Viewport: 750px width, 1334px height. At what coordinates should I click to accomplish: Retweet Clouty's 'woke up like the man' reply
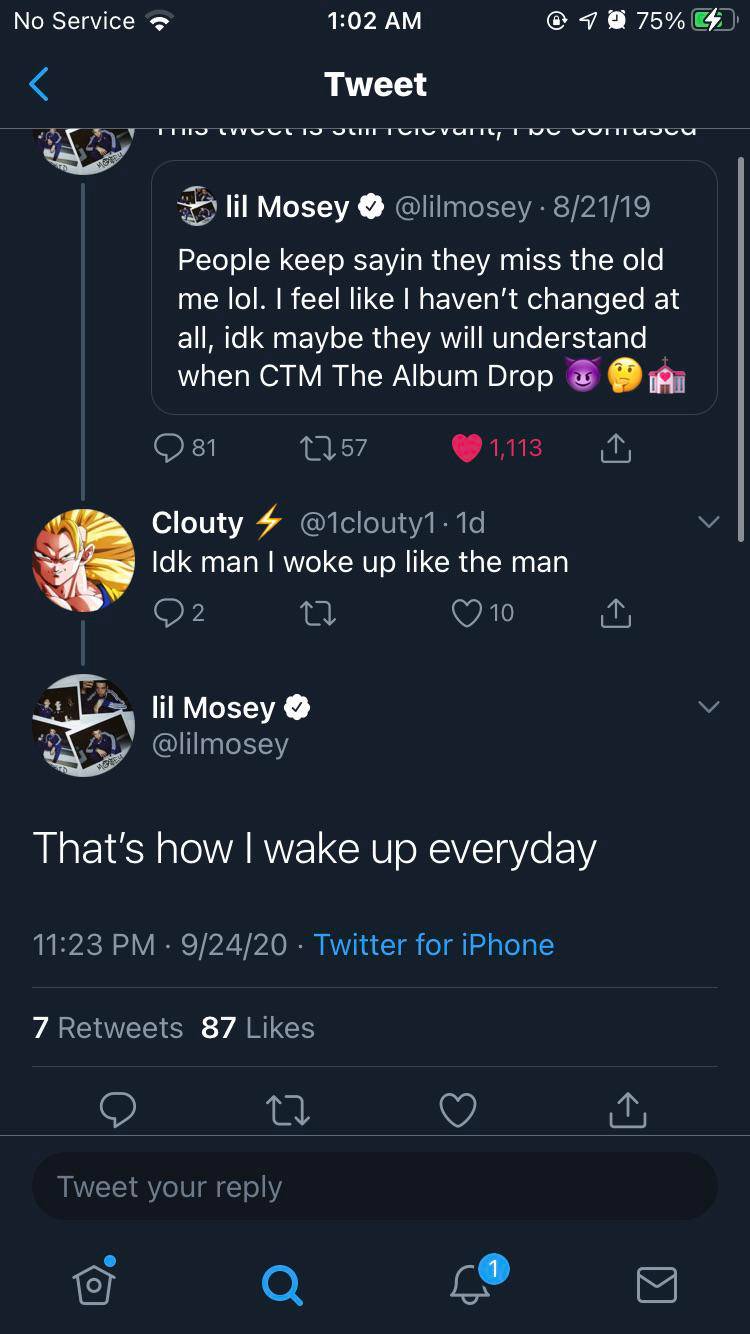(x=317, y=613)
